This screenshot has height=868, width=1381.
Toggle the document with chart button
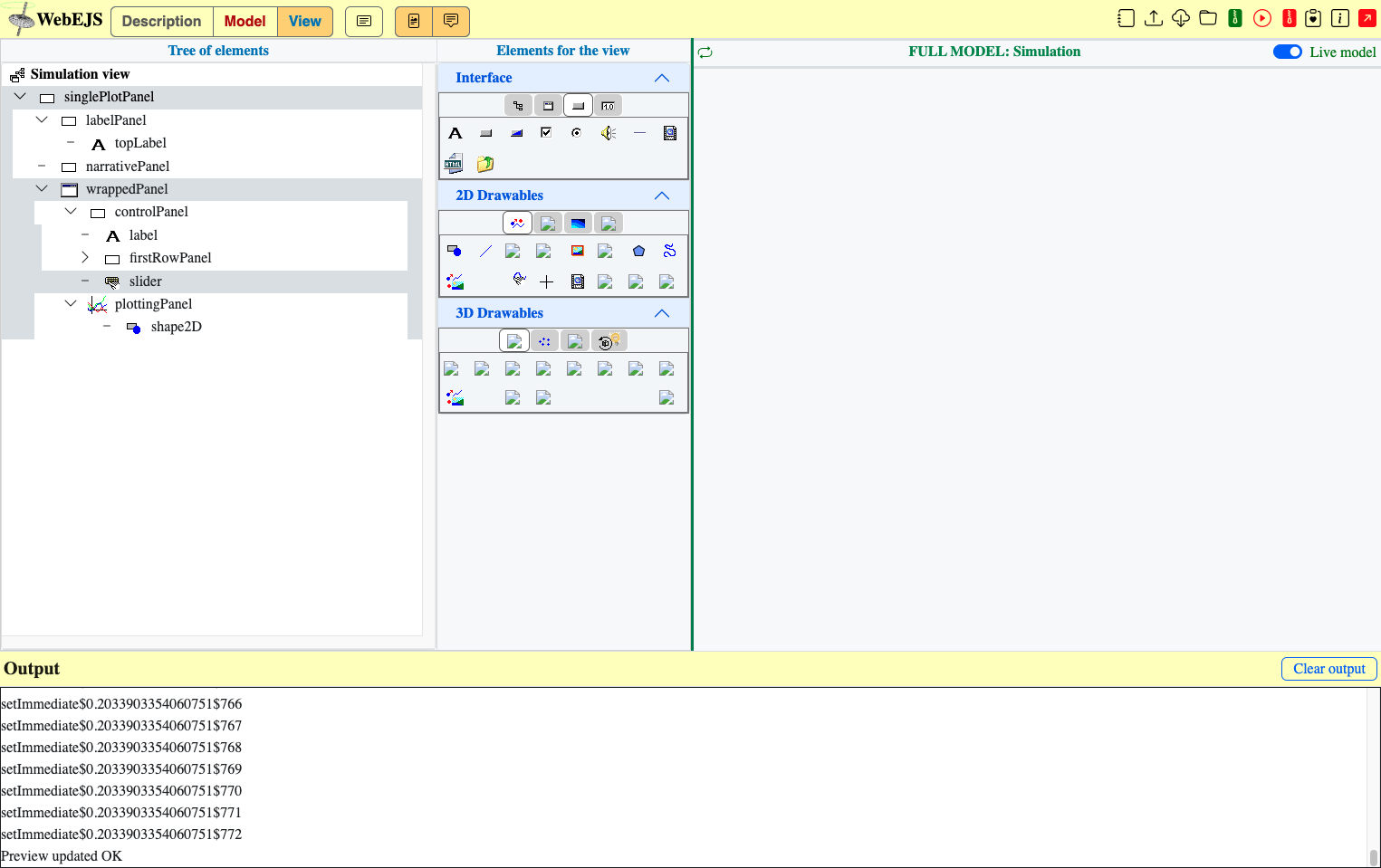tap(414, 21)
